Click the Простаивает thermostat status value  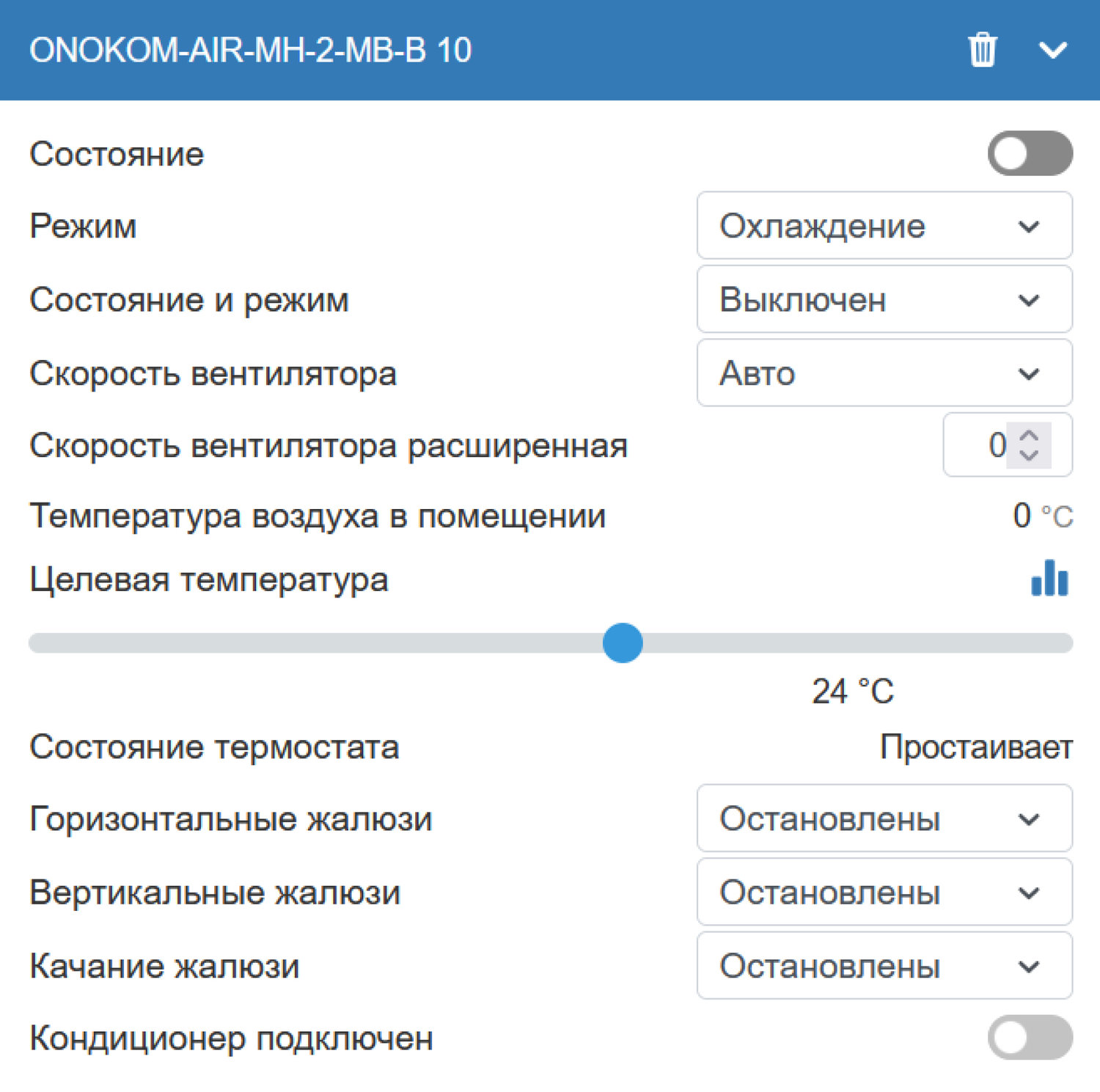pyautogui.click(x=976, y=747)
